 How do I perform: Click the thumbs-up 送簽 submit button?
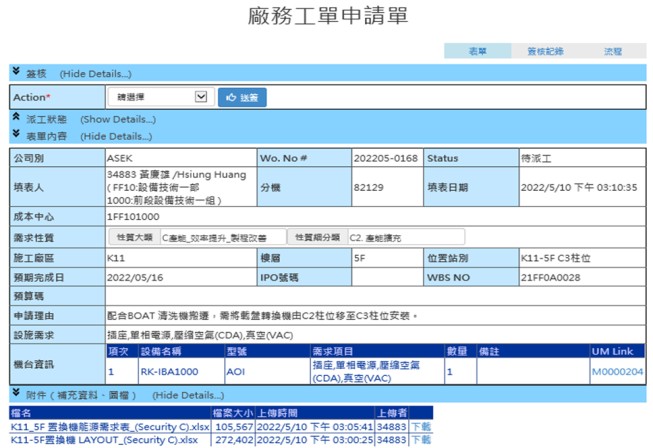coord(243,97)
